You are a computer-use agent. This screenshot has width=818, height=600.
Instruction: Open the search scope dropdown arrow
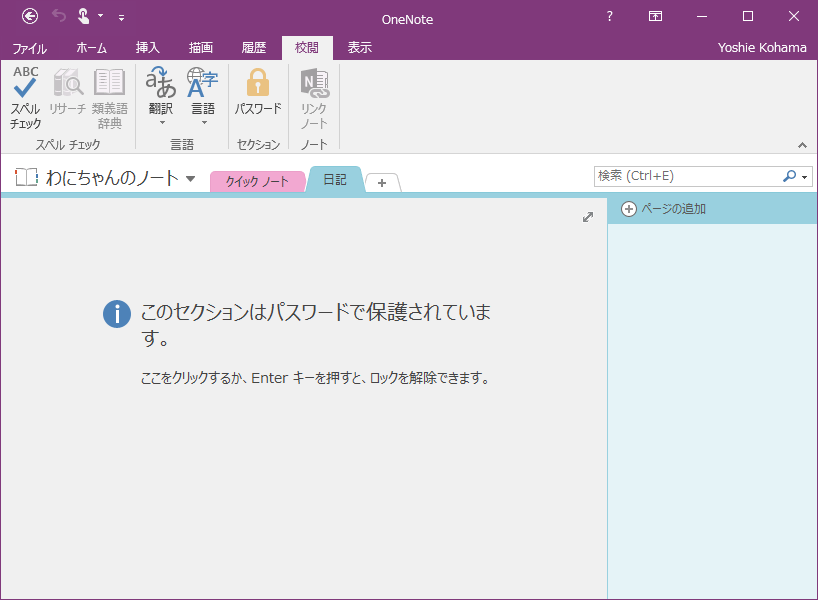(804, 175)
